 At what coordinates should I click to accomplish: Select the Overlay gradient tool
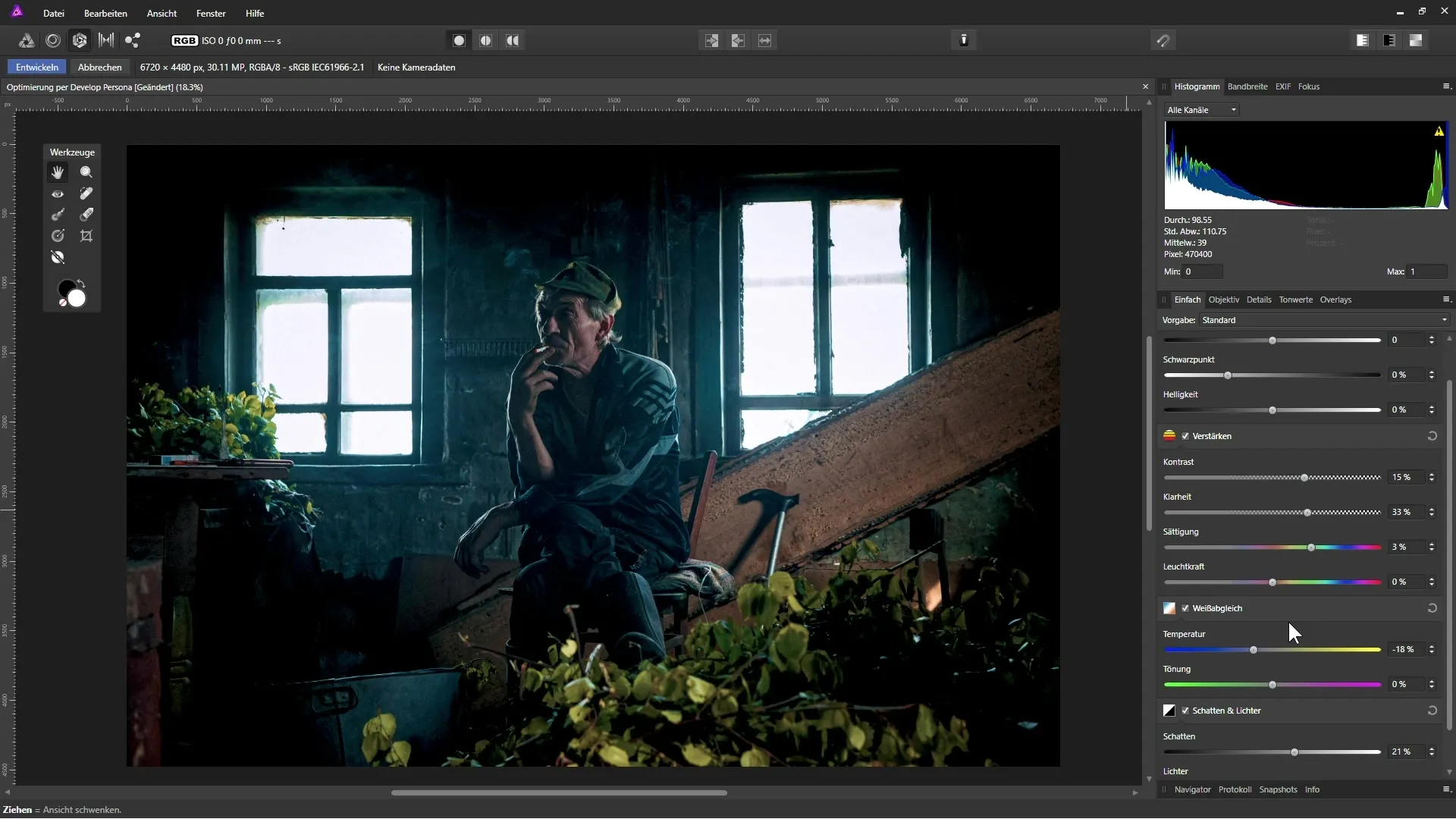tap(58, 236)
